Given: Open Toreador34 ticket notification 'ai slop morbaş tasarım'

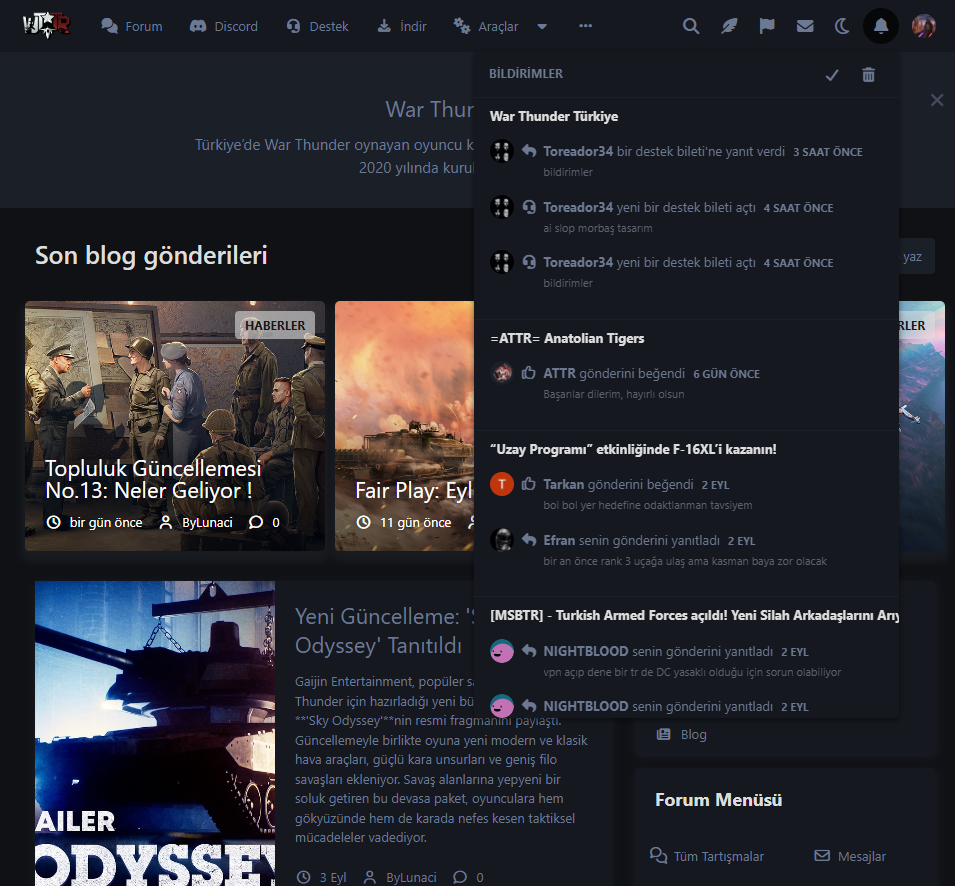Looking at the screenshot, I should pos(686,217).
